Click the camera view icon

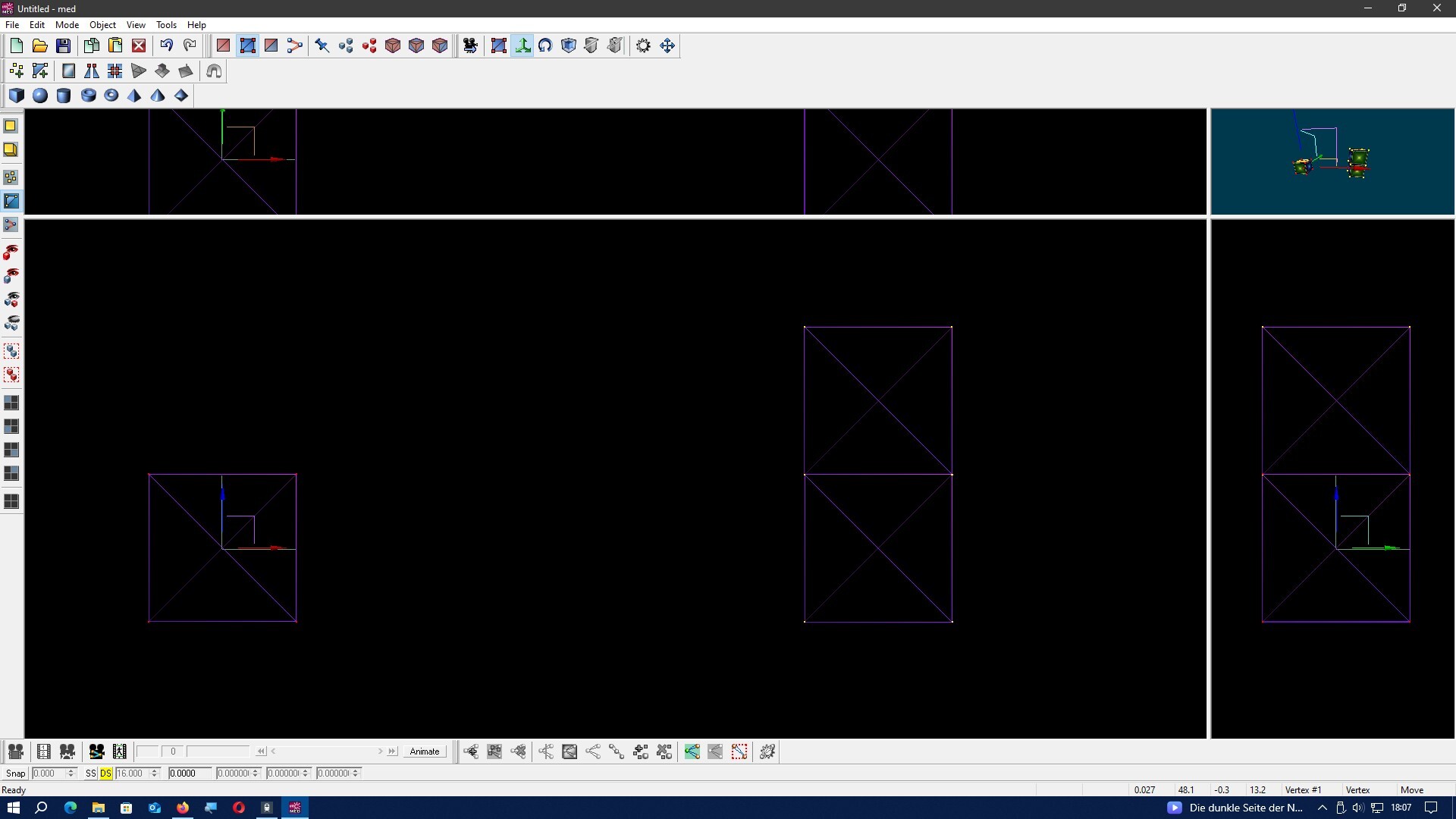point(470,45)
